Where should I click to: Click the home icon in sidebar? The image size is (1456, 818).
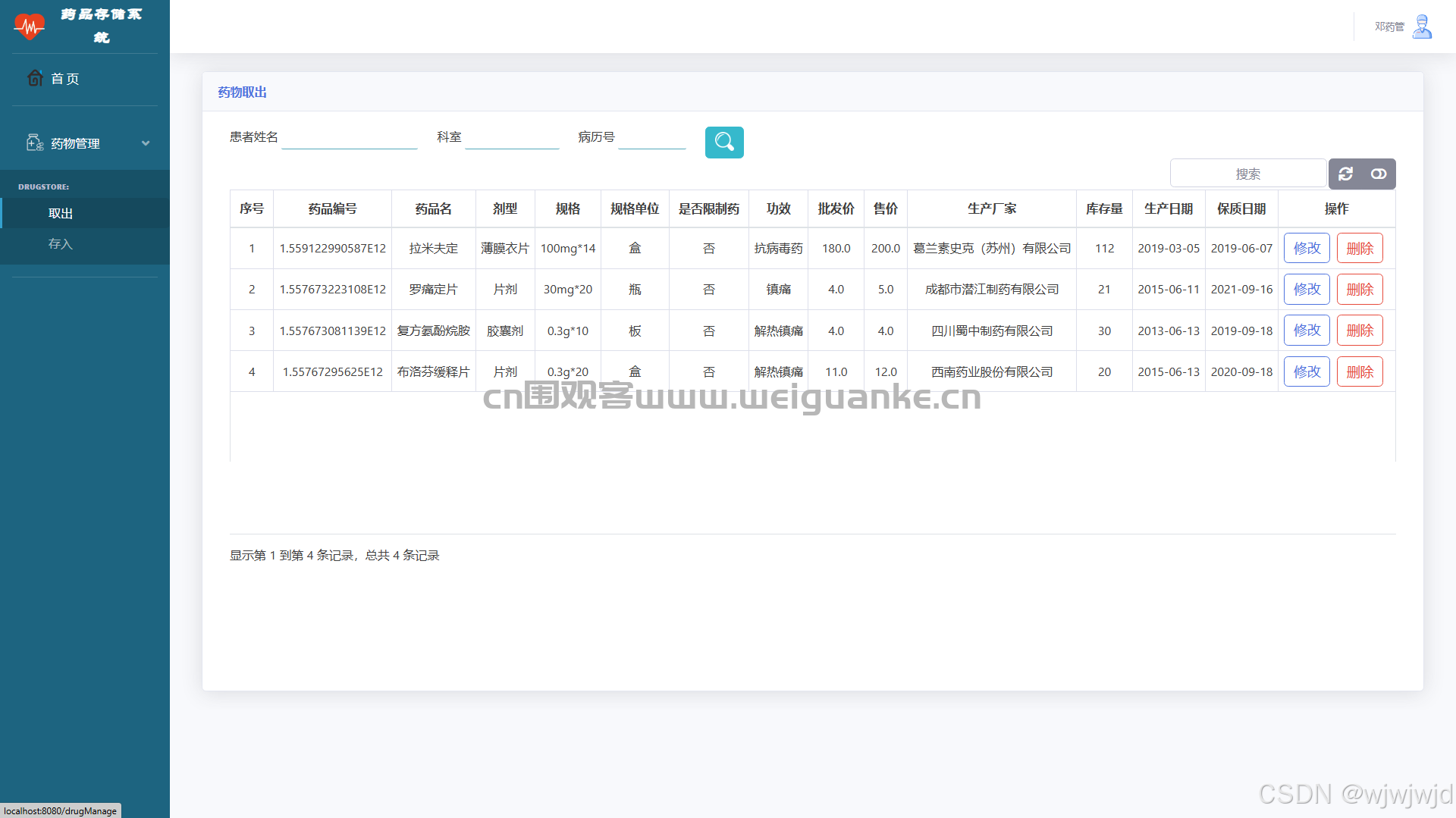tap(35, 78)
